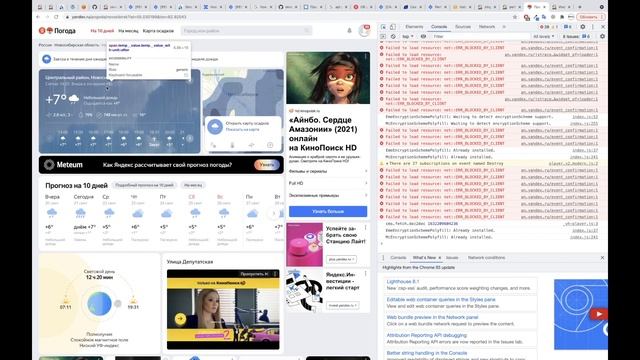Advance the 10-day forecast with the right arrow

pyautogui.click(x=274, y=213)
